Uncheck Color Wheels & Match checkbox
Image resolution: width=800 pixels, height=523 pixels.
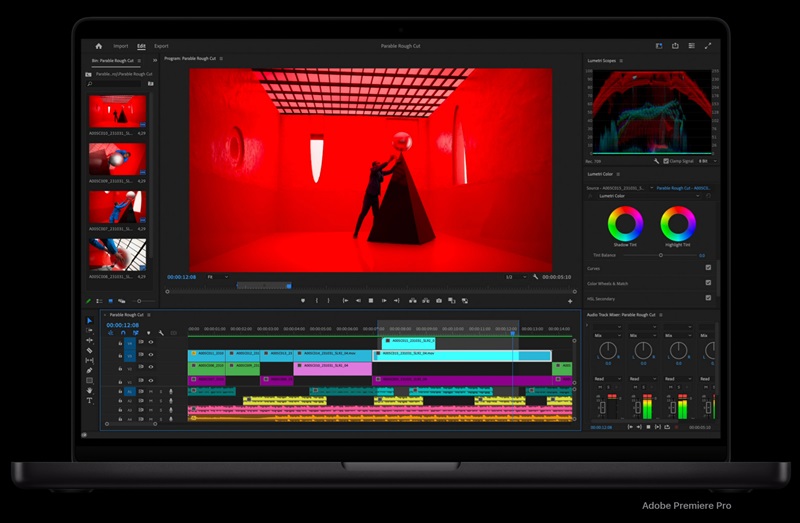click(708, 283)
